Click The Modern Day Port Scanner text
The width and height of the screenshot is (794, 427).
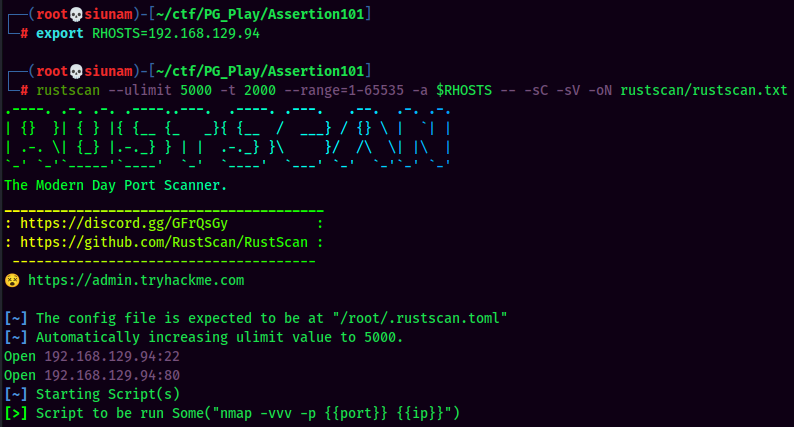pyautogui.click(x=115, y=185)
